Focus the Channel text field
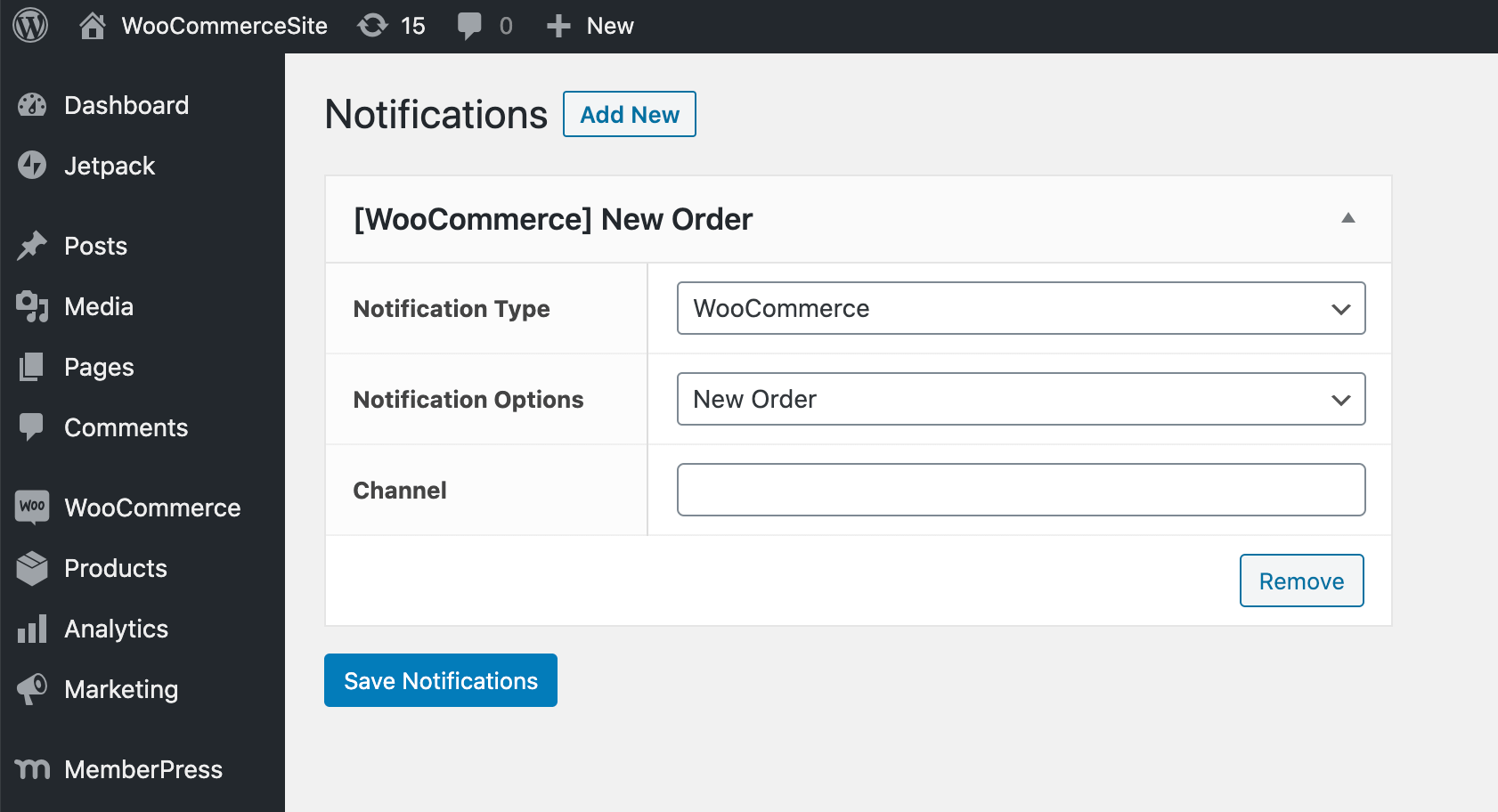 click(x=1021, y=490)
